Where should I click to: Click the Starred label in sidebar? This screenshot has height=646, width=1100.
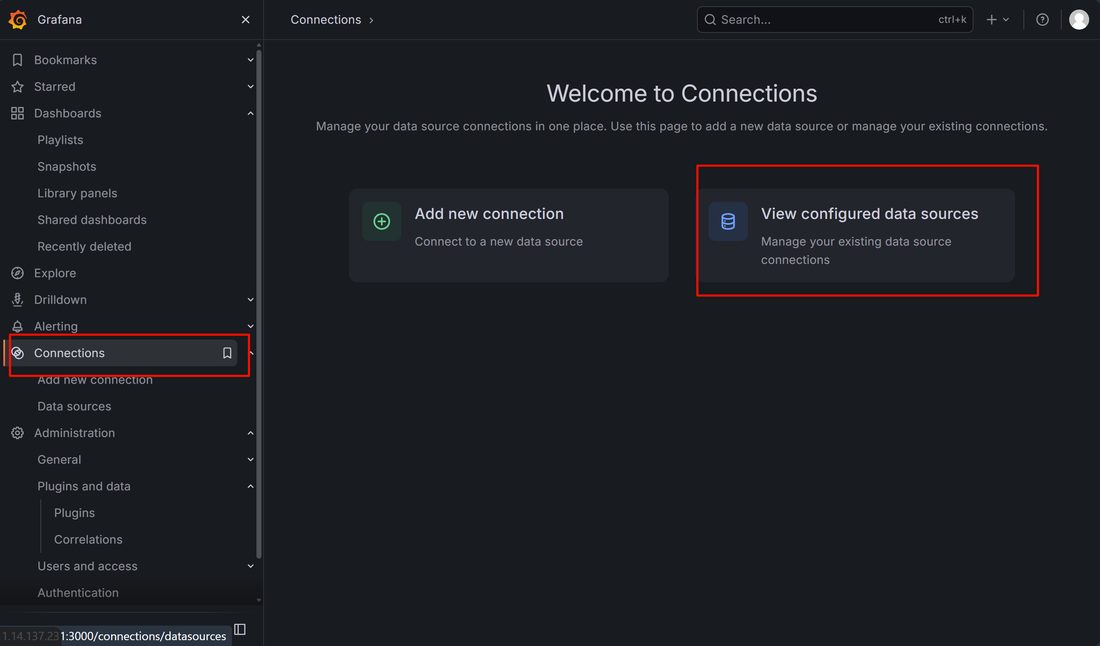[55, 87]
